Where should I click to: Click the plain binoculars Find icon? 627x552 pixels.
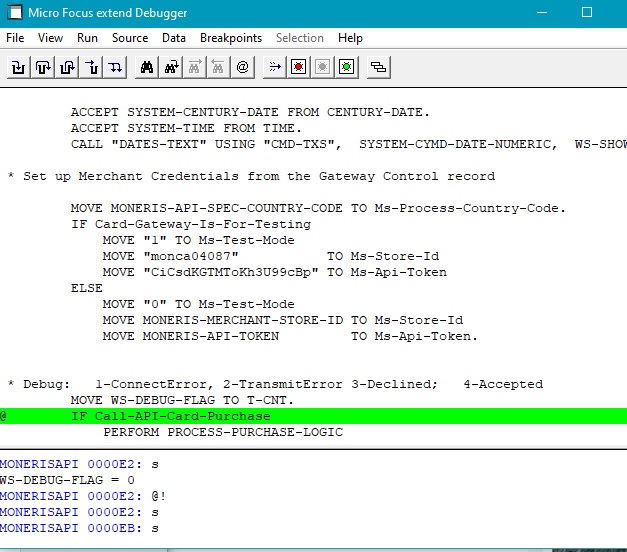[147, 67]
